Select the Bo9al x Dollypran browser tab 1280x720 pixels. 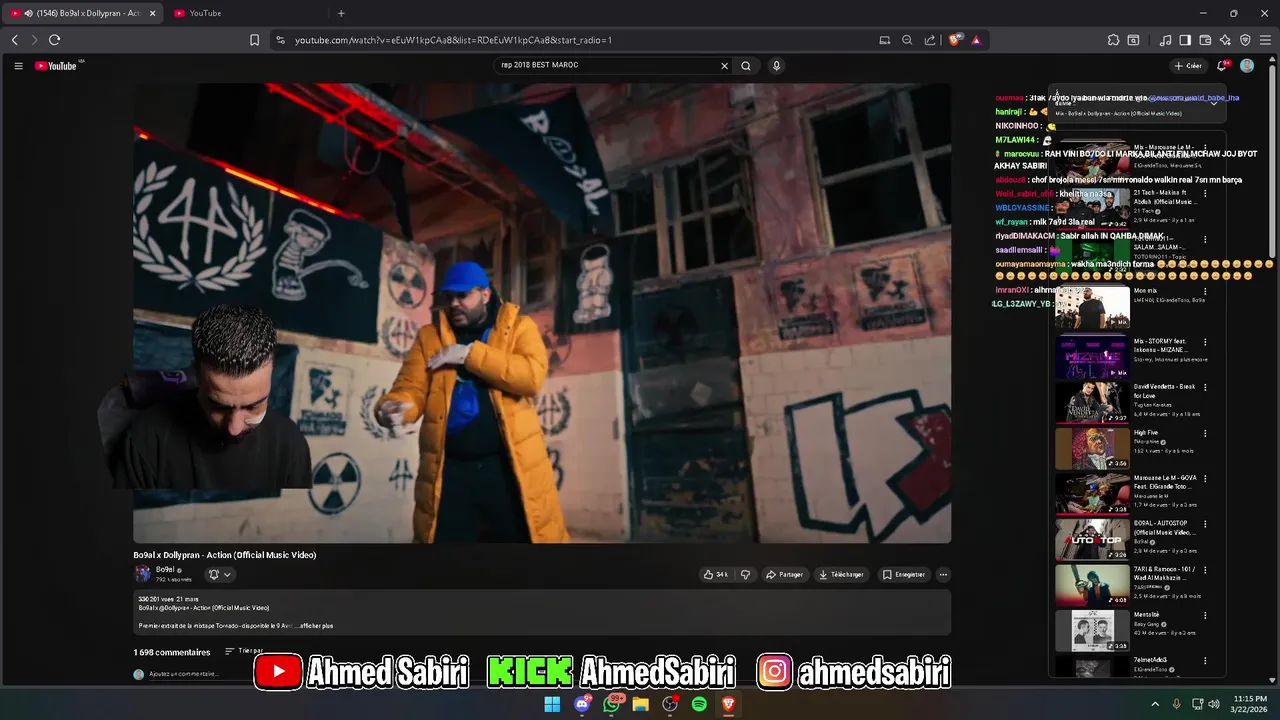(x=82, y=13)
